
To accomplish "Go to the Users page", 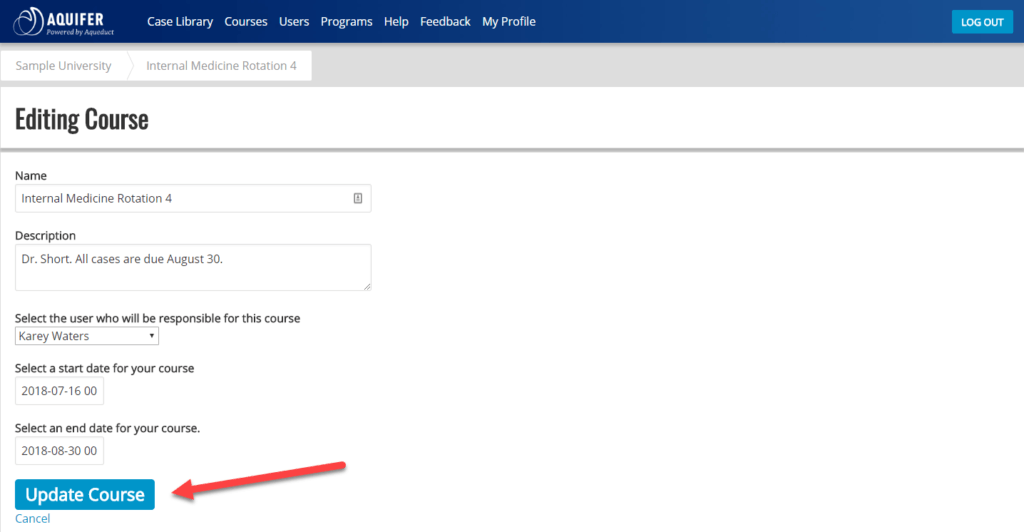I will coord(294,22).
